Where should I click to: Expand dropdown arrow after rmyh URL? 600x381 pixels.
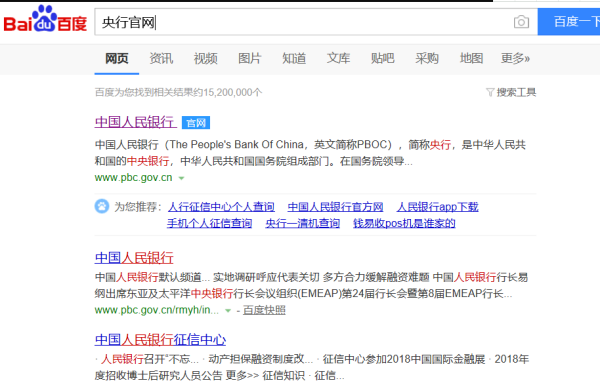click(x=228, y=311)
